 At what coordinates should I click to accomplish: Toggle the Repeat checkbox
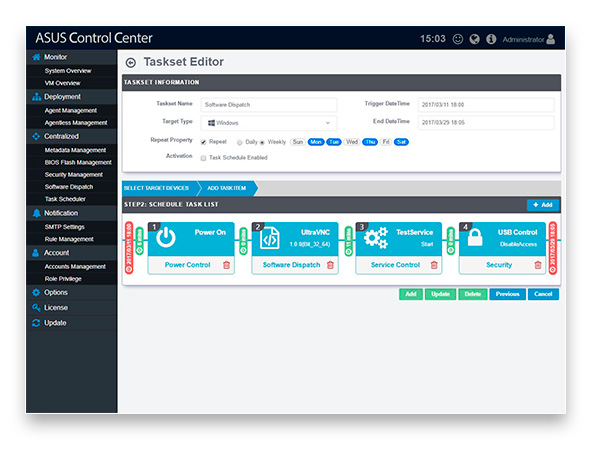(204, 142)
